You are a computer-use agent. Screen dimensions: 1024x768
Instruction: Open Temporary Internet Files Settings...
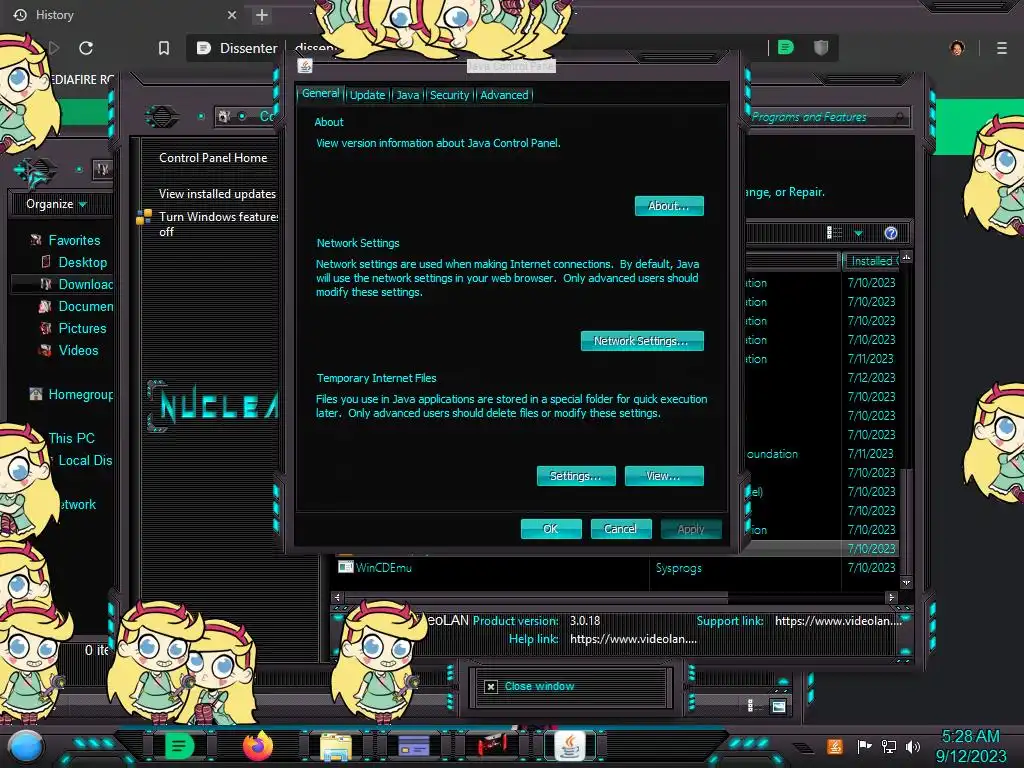576,476
